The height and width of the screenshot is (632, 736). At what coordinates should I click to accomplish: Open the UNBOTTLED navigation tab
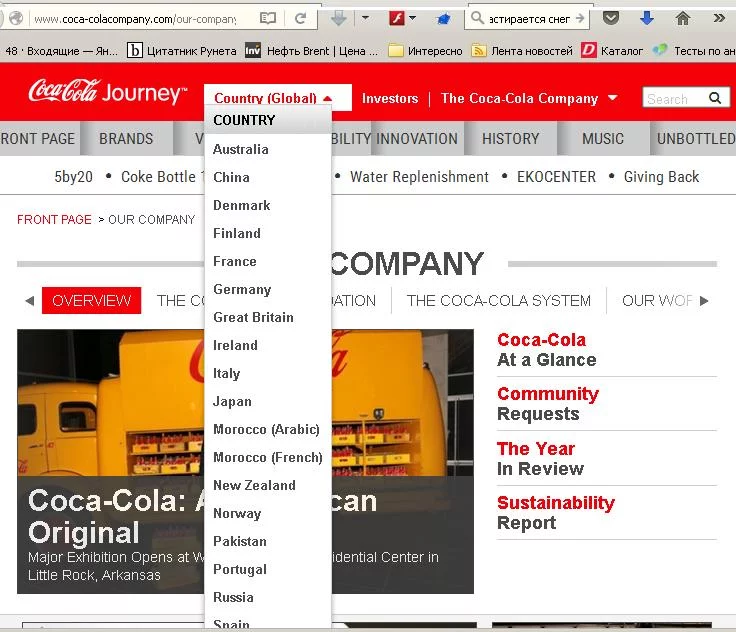coord(695,139)
